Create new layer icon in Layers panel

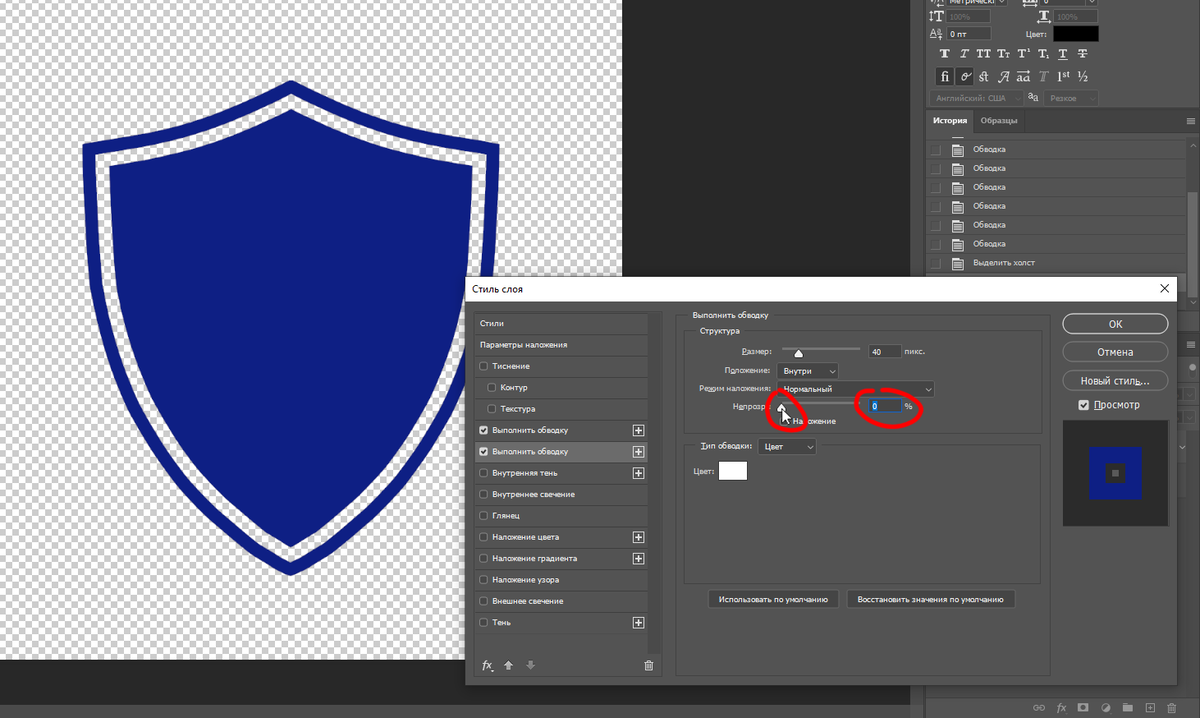[x=1150, y=707]
